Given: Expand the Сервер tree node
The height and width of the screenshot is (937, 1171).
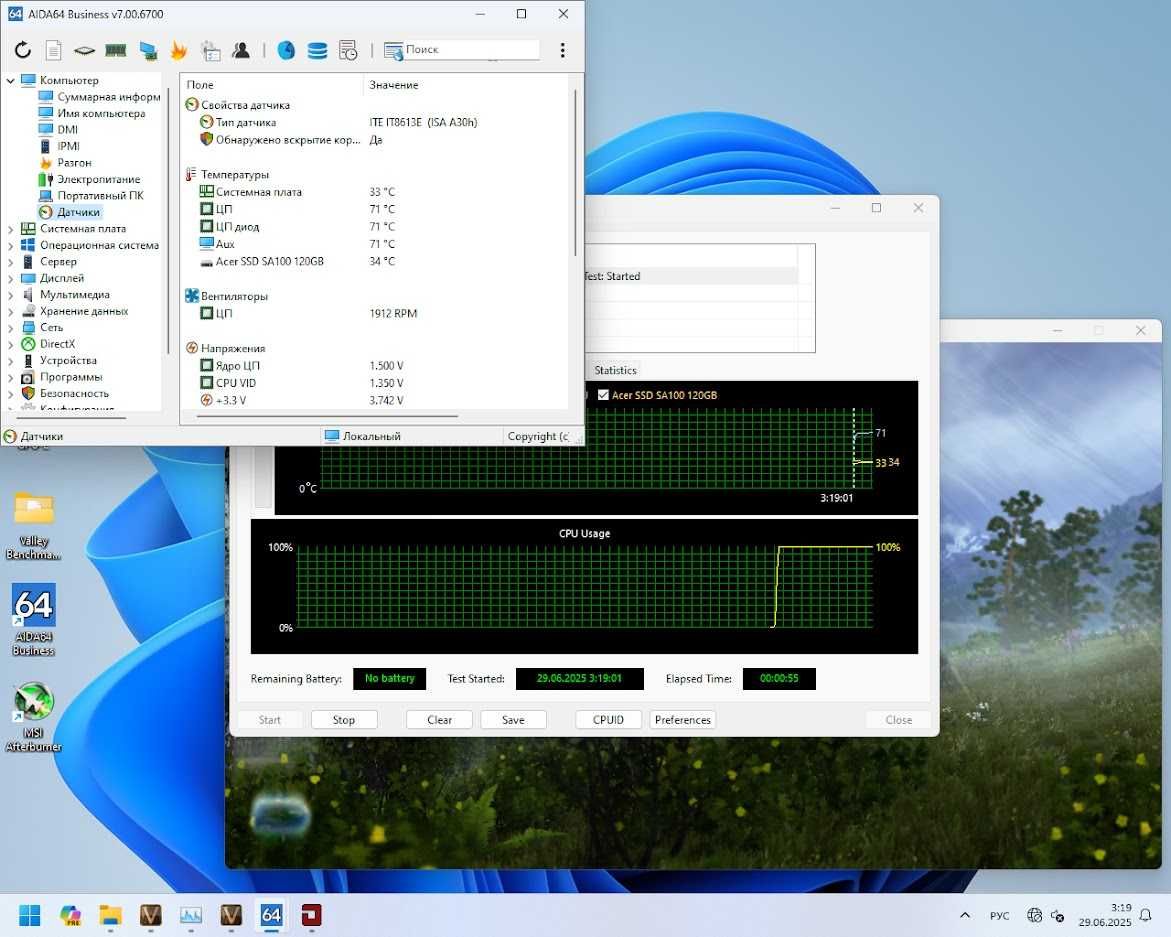Looking at the screenshot, I should (x=10, y=261).
